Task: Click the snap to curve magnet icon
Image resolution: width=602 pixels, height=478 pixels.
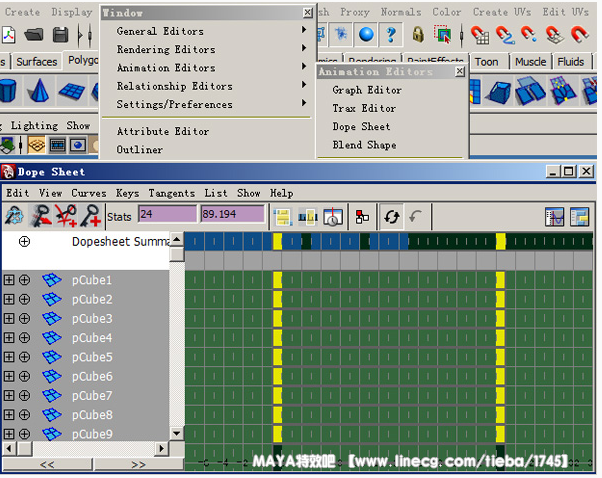Action: tap(505, 35)
